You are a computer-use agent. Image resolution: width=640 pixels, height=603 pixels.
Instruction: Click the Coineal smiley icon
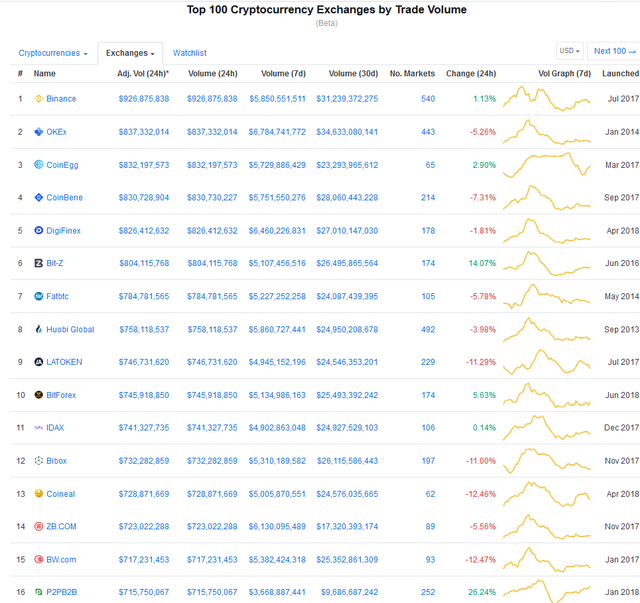point(38,494)
